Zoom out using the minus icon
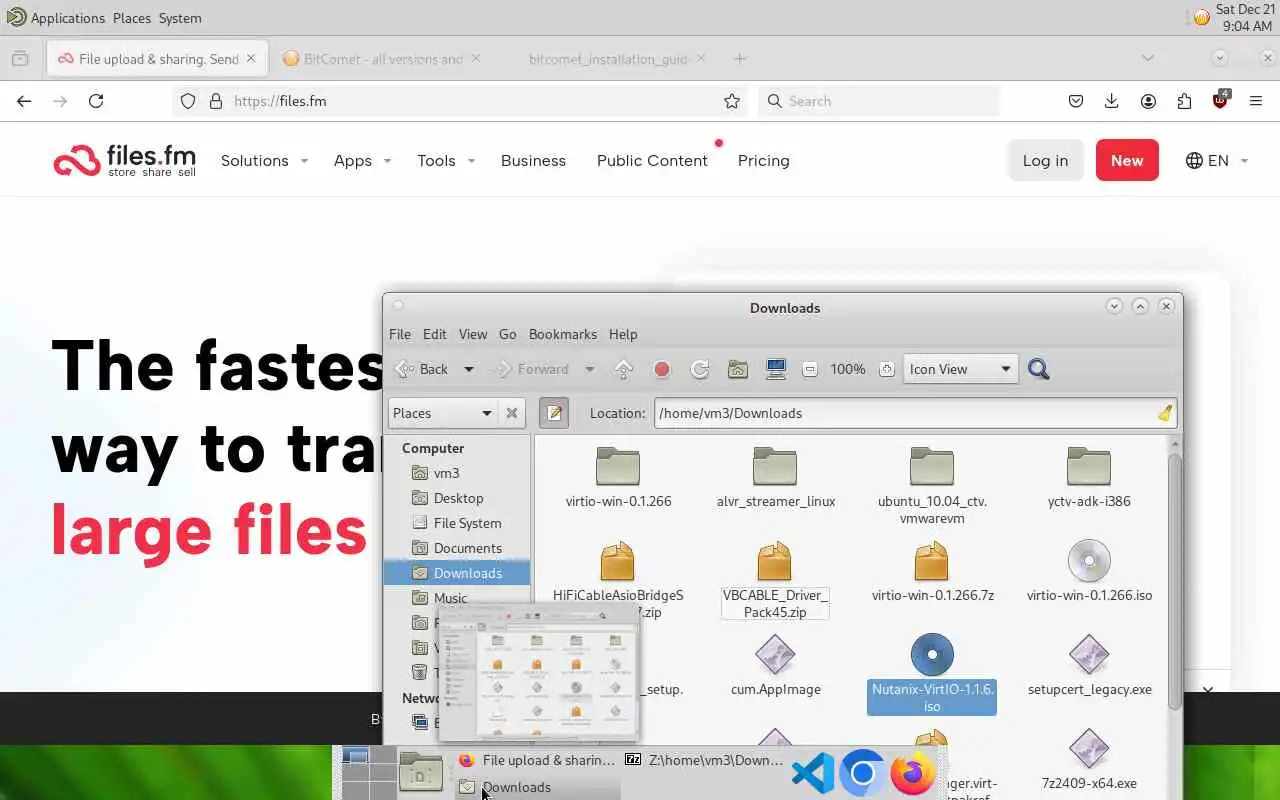The height and width of the screenshot is (800, 1280). pyautogui.click(x=811, y=369)
